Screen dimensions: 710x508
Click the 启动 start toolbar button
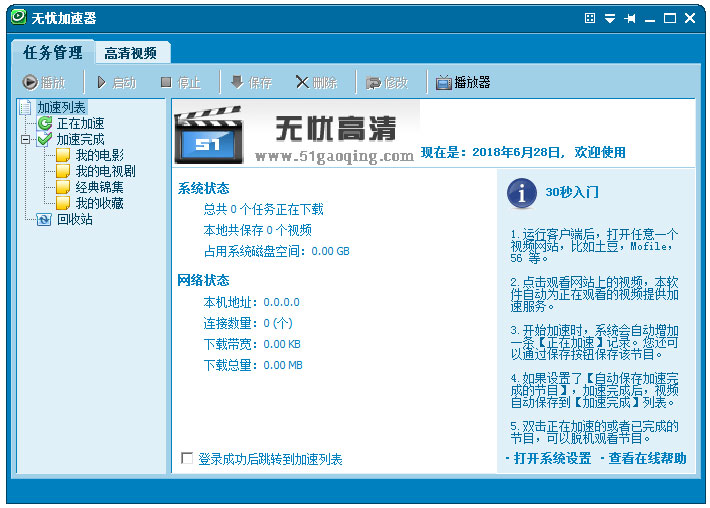[116, 82]
